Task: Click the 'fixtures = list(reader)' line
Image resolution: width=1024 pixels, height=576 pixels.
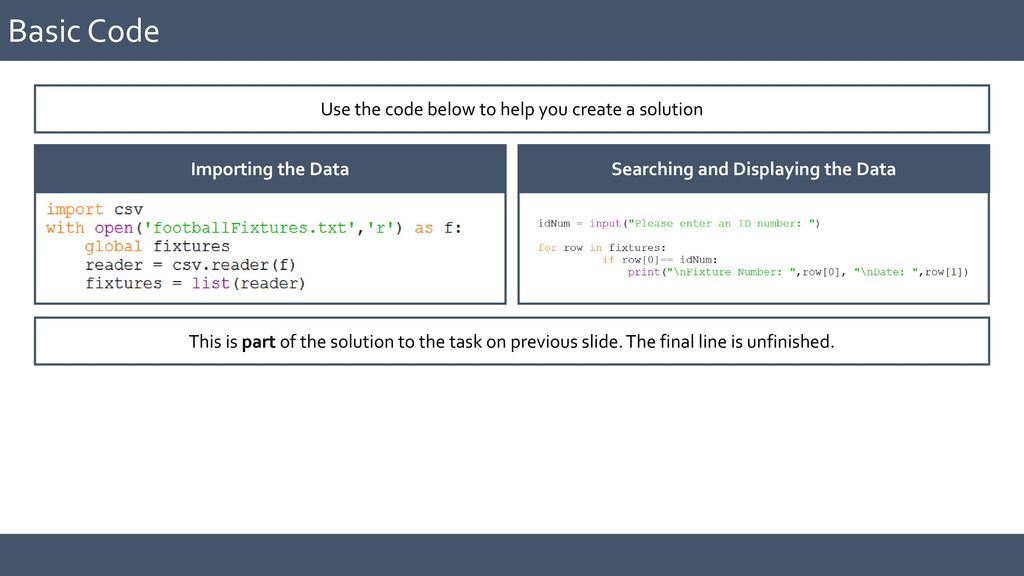Action: 195,283
